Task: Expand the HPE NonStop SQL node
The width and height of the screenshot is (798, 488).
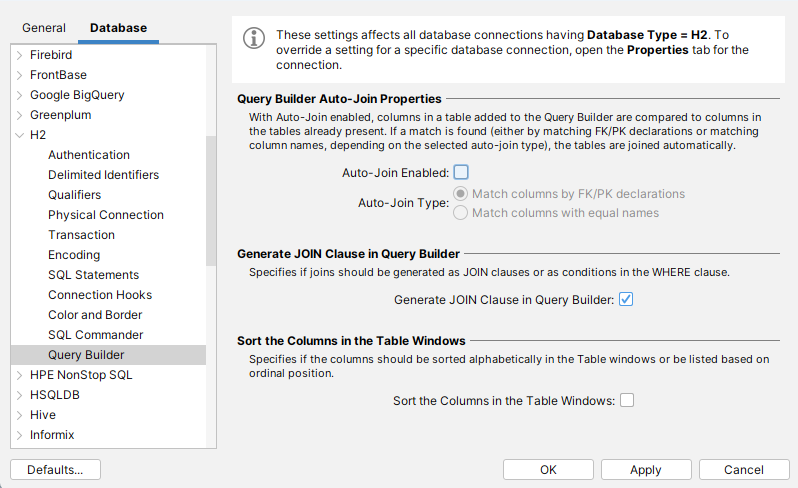Action: point(19,375)
